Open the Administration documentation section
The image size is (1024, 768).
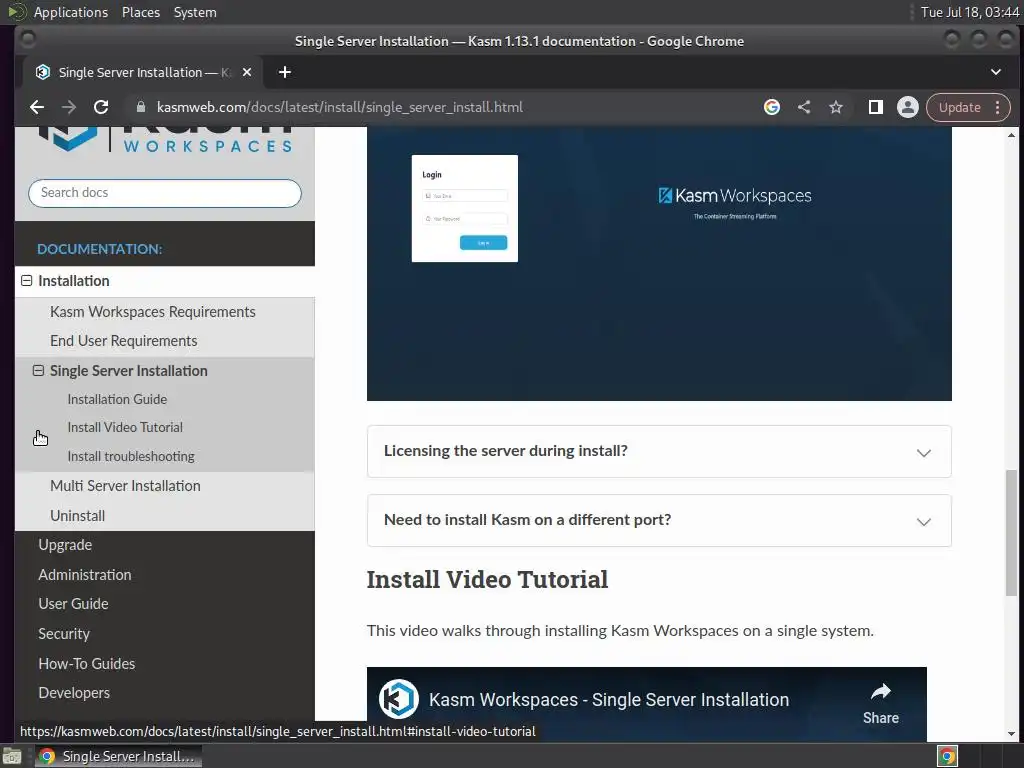[85, 575]
